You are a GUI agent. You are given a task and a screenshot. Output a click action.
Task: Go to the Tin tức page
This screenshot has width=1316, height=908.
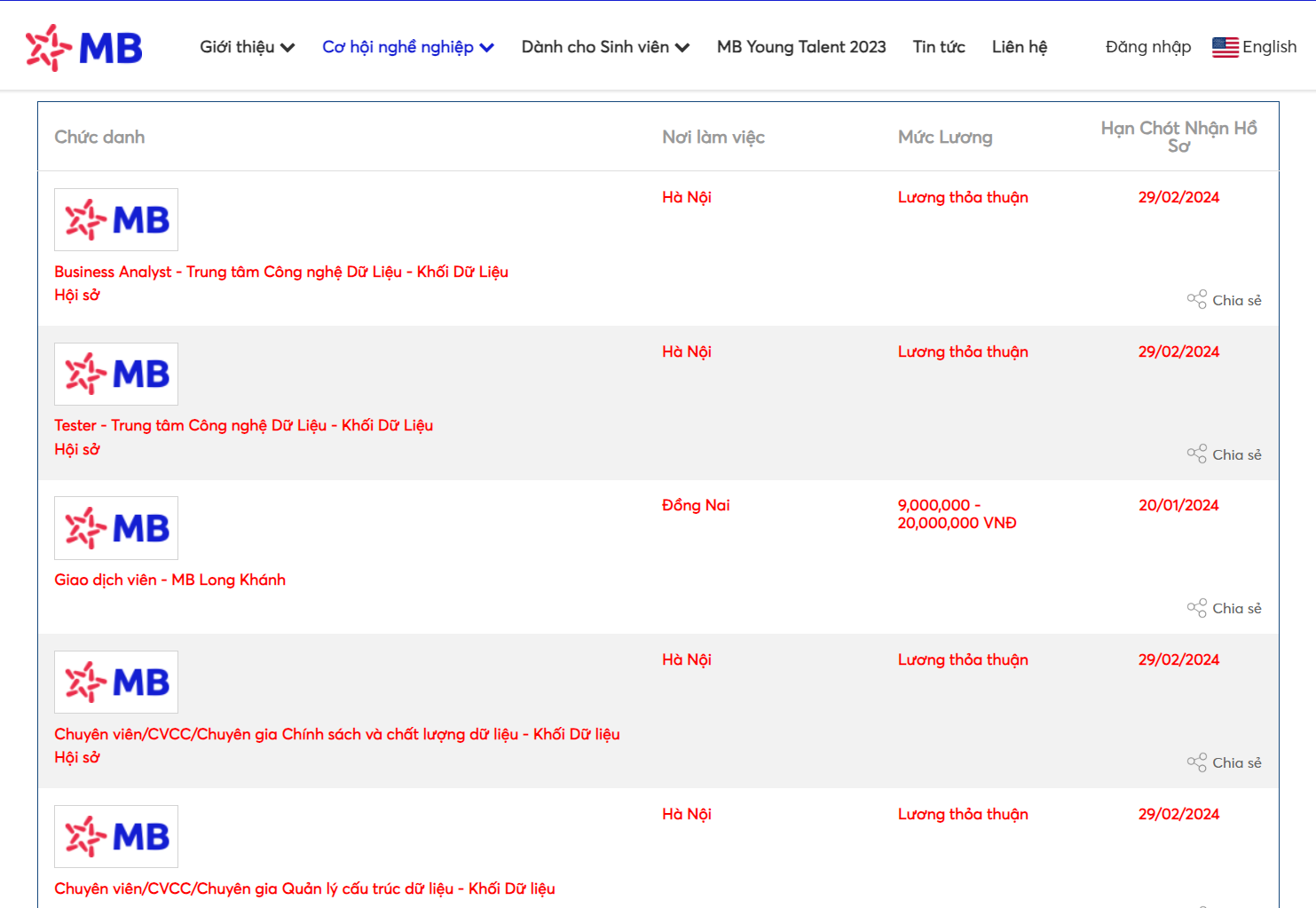point(939,47)
